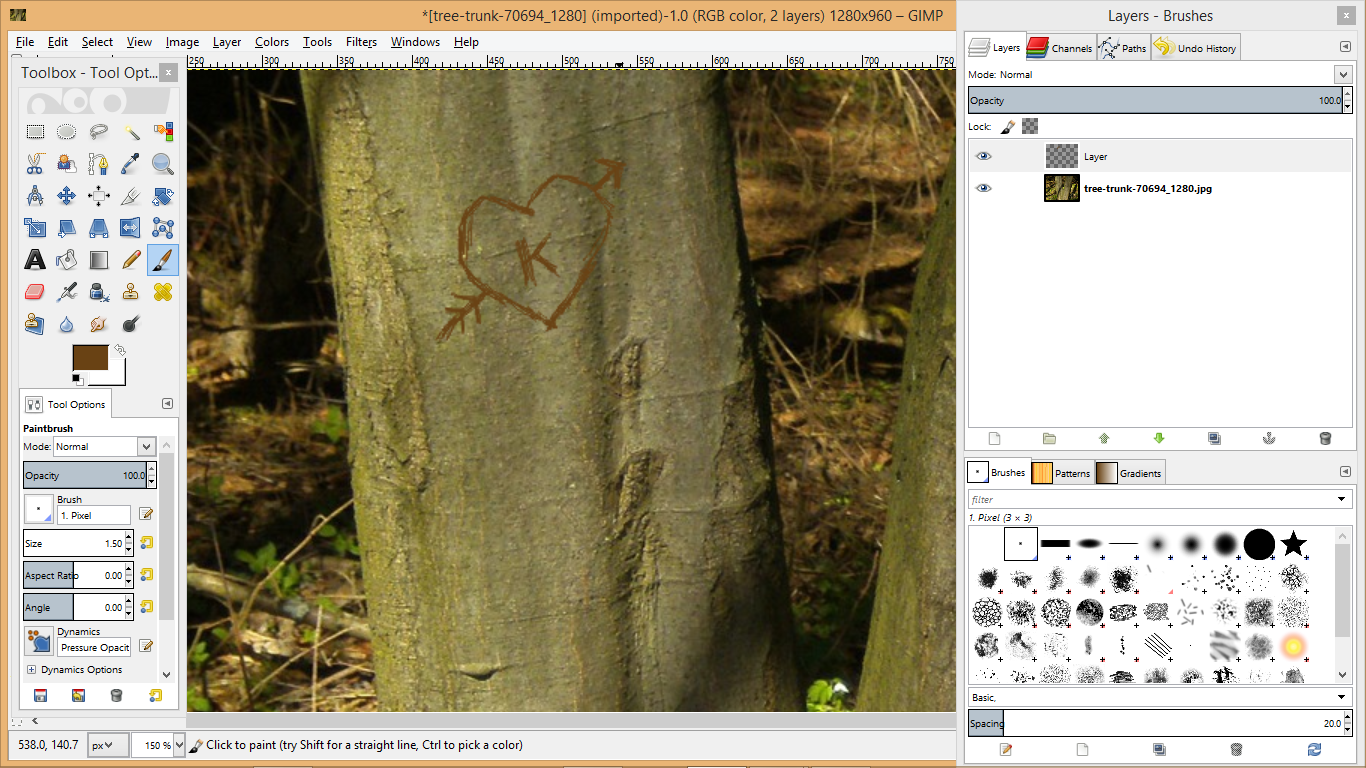
Task: Pick the Select by Color tool
Action: click(x=163, y=131)
